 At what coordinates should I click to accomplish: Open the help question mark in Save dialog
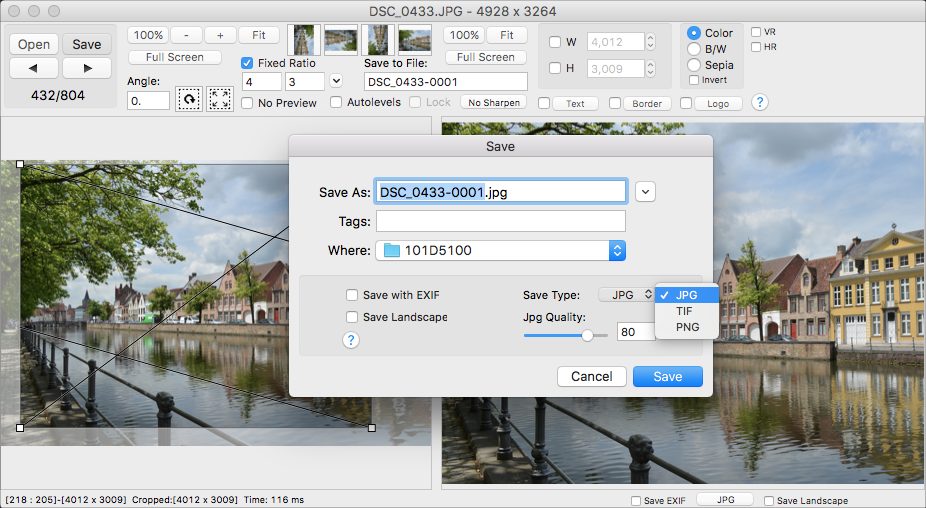351,340
